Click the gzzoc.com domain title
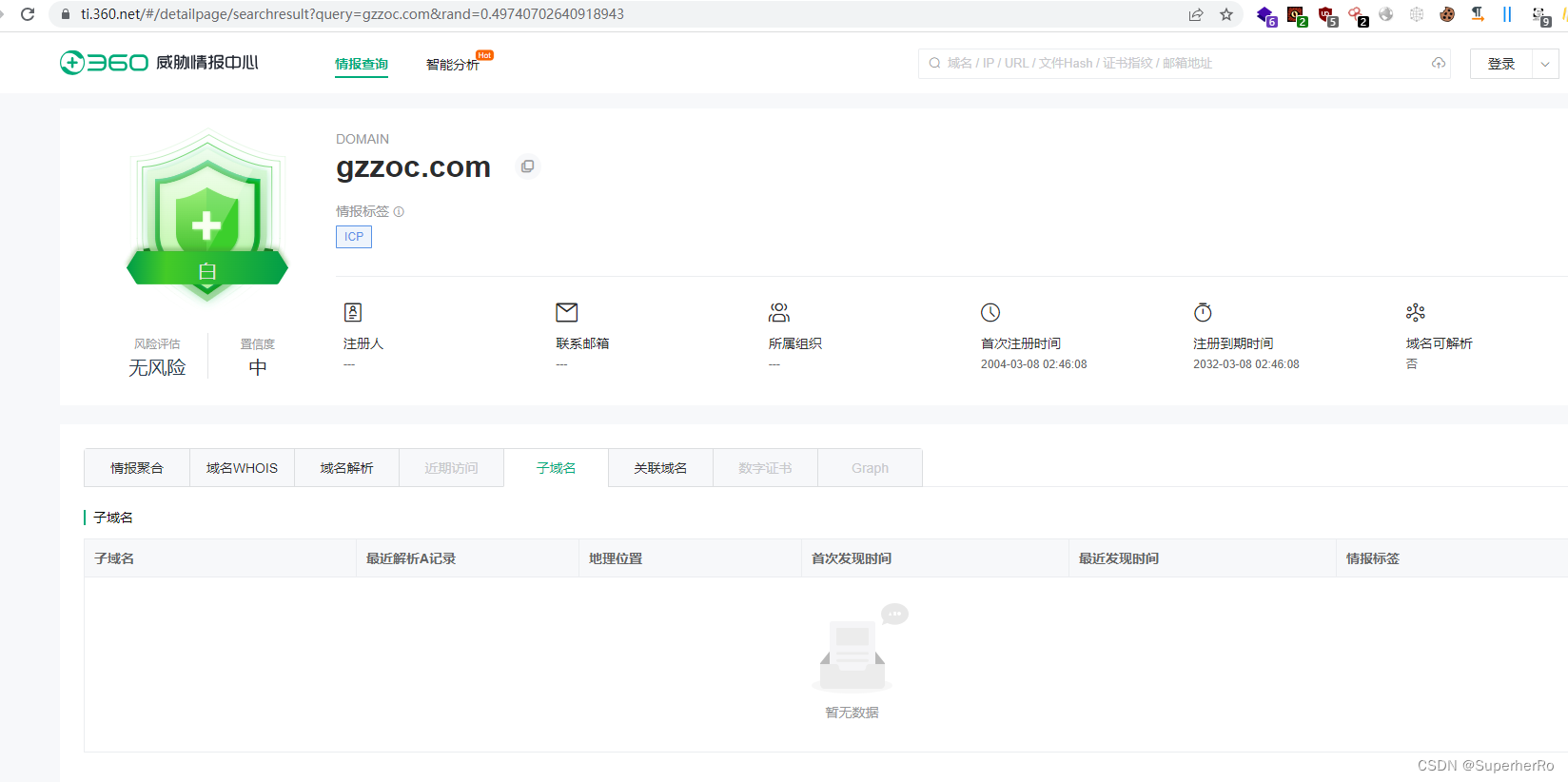The width and height of the screenshot is (1568, 782). tap(414, 166)
